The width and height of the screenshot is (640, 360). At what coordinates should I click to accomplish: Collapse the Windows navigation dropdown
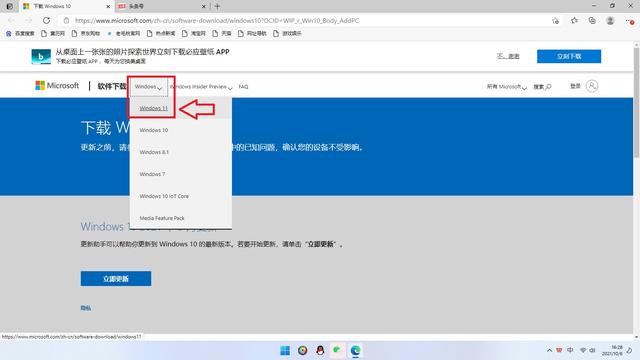[x=149, y=87]
